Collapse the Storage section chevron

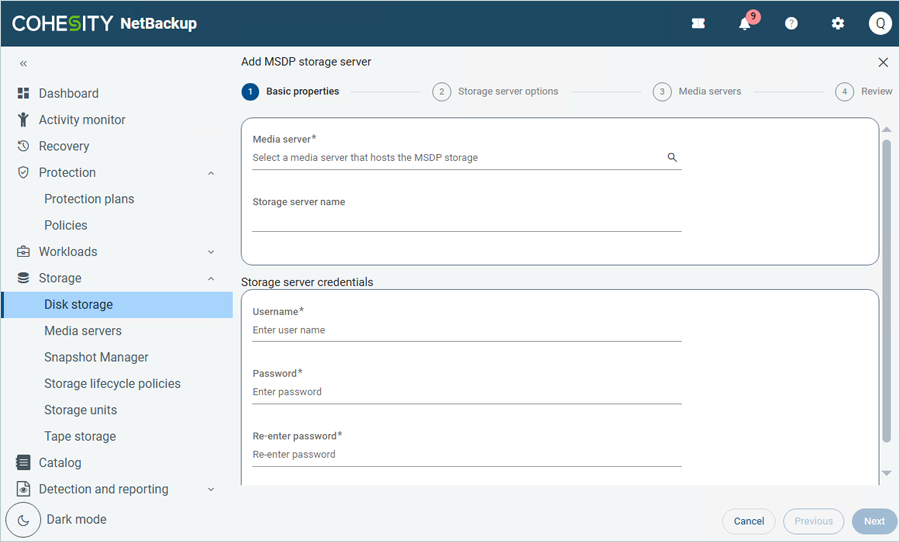pyautogui.click(x=211, y=279)
